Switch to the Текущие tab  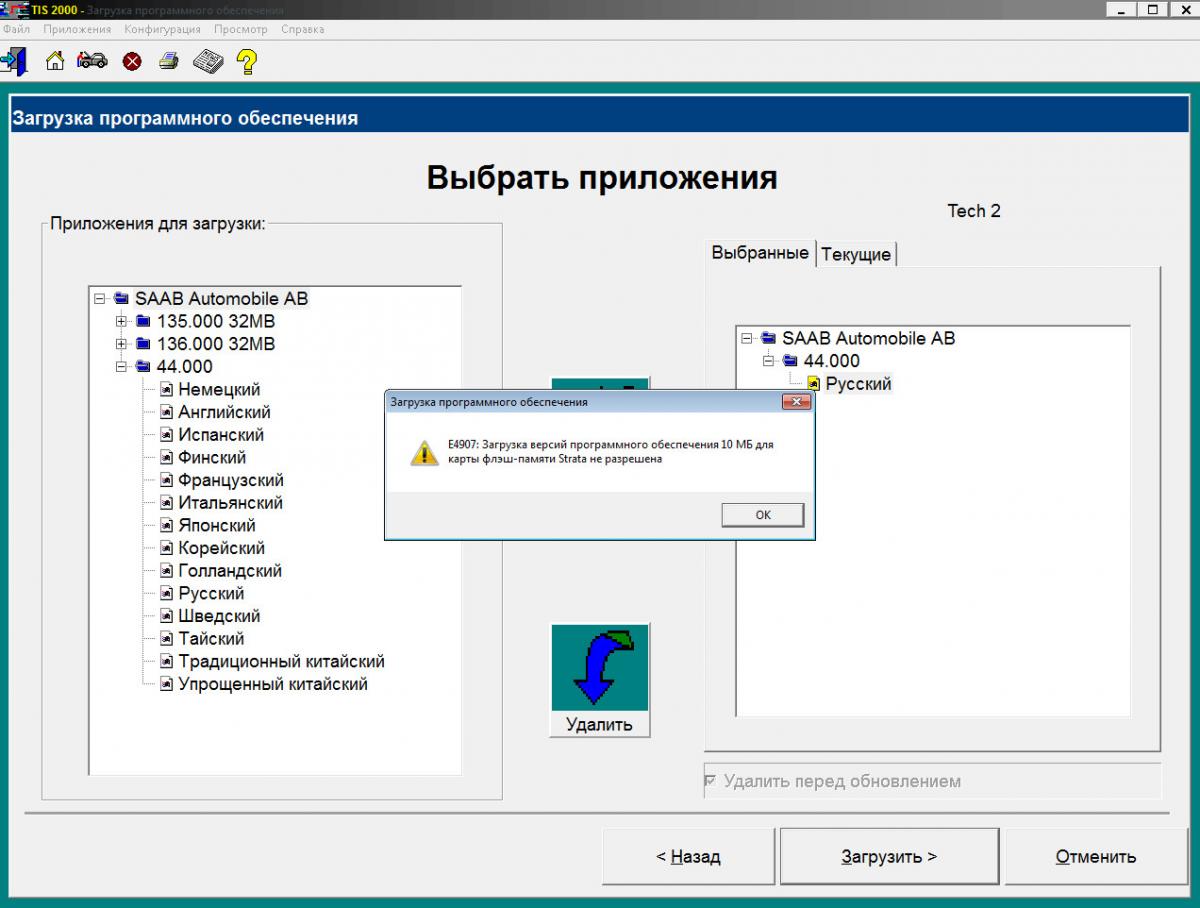(x=856, y=254)
